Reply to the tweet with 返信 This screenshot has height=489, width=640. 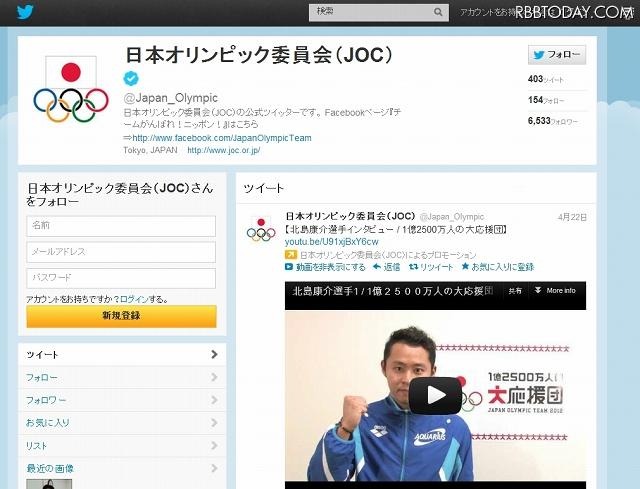click(386, 267)
